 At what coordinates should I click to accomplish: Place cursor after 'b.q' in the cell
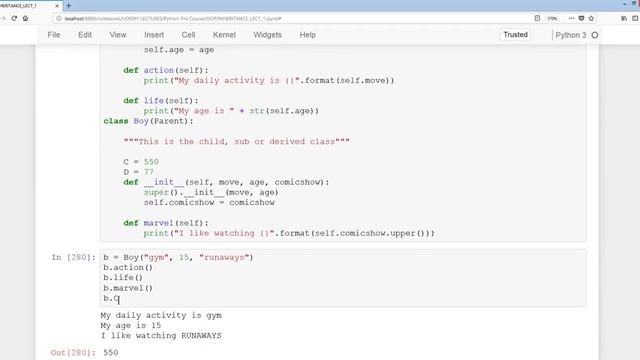pyautogui.click(x=118, y=298)
